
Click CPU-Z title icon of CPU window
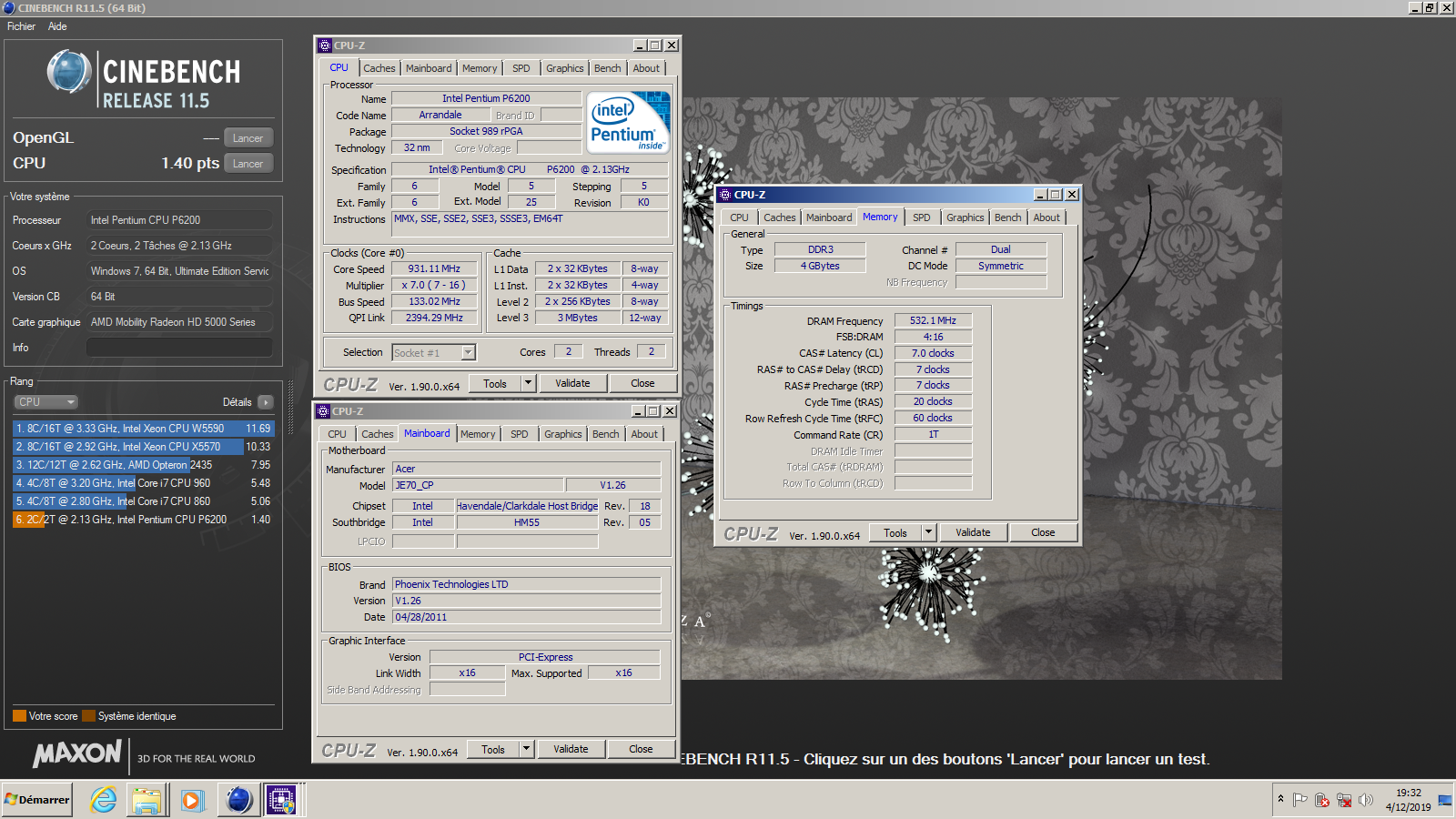(x=325, y=45)
